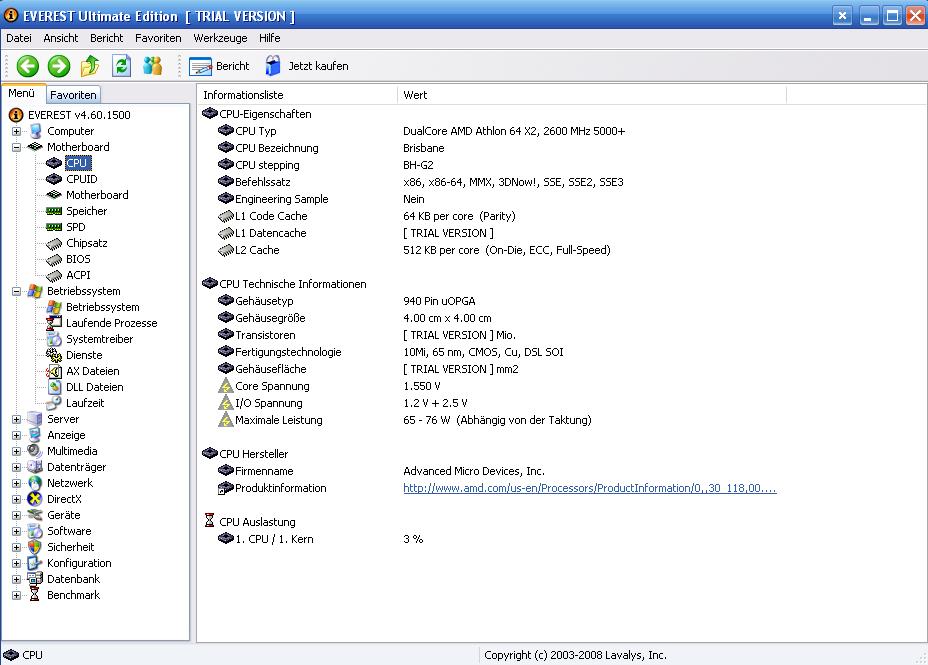Image resolution: width=928 pixels, height=665 pixels.
Task: Expand the Server tree node
Action: [x=17, y=419]
